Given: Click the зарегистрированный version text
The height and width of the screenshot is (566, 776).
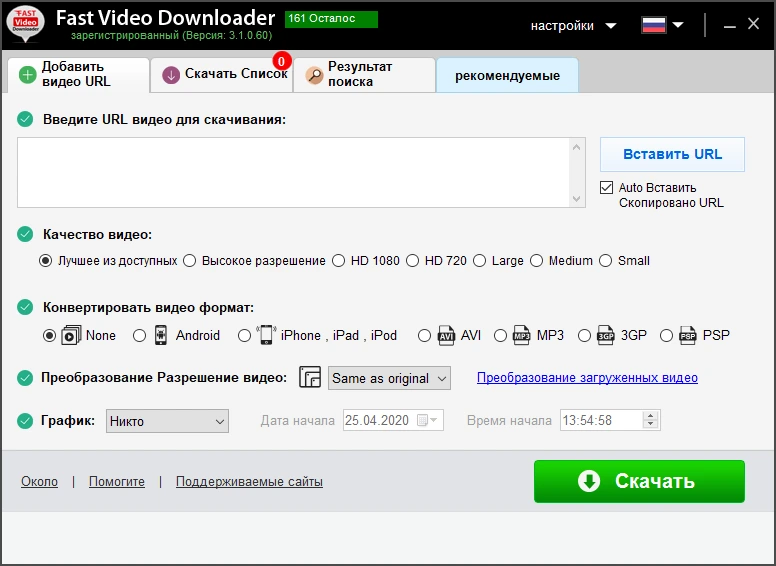Looking at the screenshot, I should (x=171, y=36).
